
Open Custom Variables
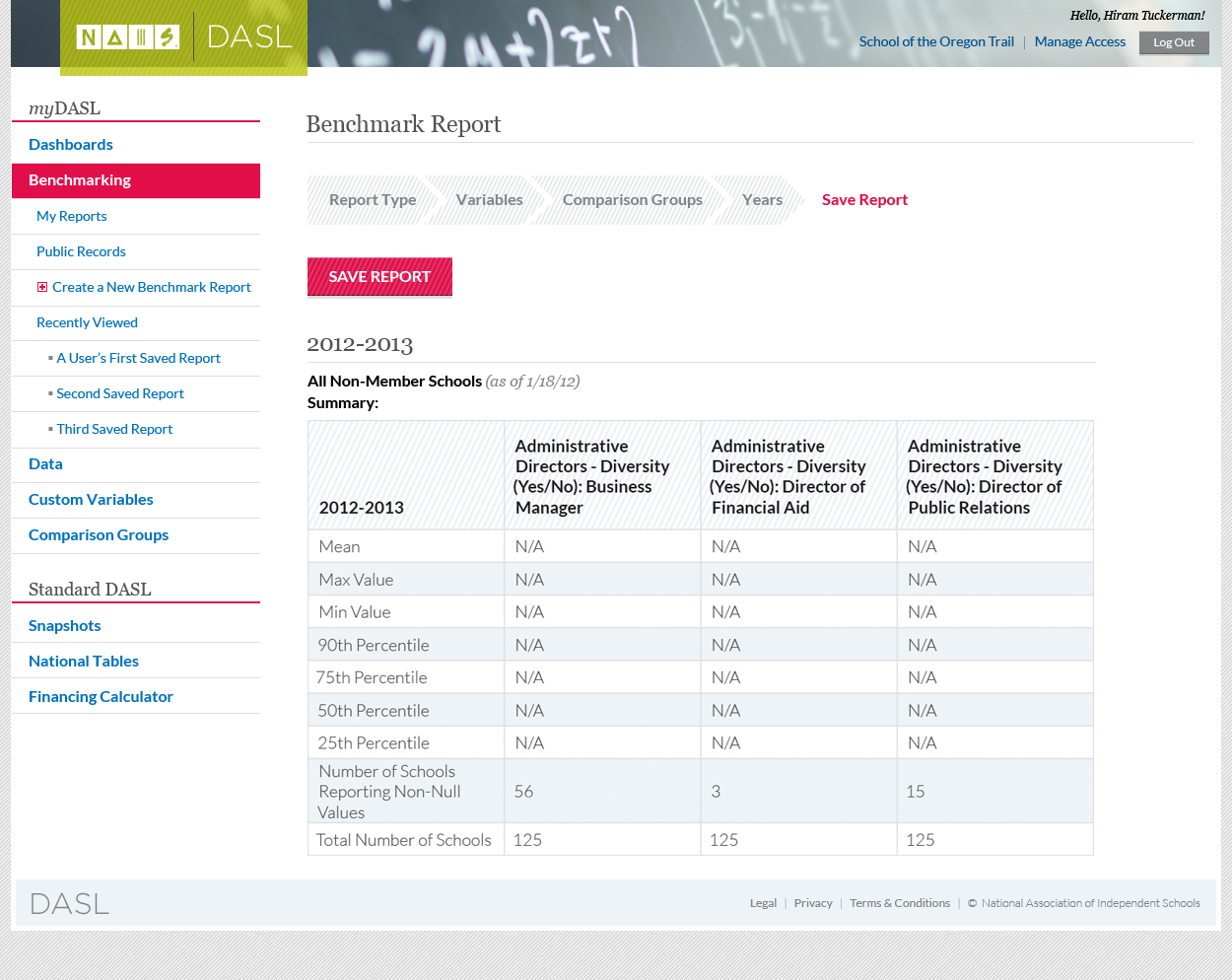click(x=91, y=500)
